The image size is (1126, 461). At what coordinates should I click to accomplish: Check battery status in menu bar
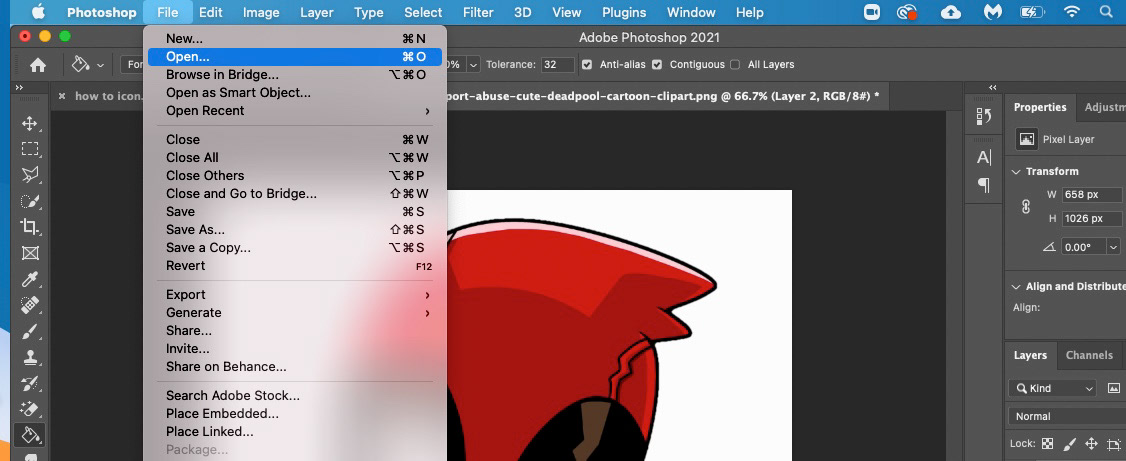pyautogui.click(x=1032, y=12)
